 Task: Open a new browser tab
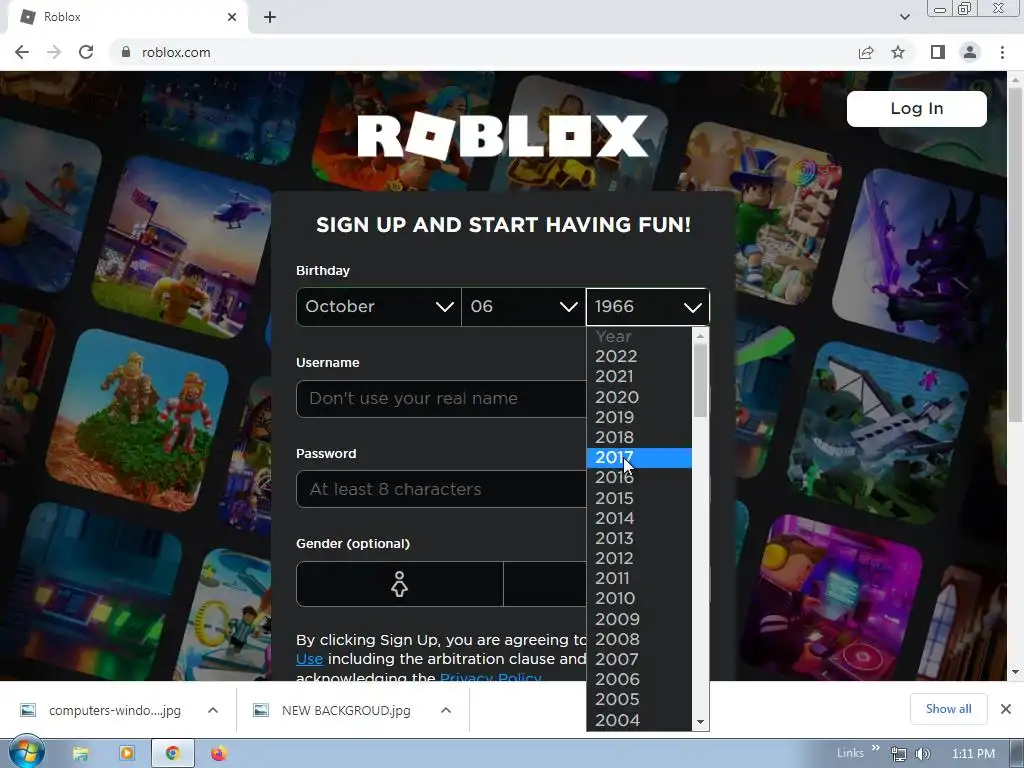tap(270, 17)
